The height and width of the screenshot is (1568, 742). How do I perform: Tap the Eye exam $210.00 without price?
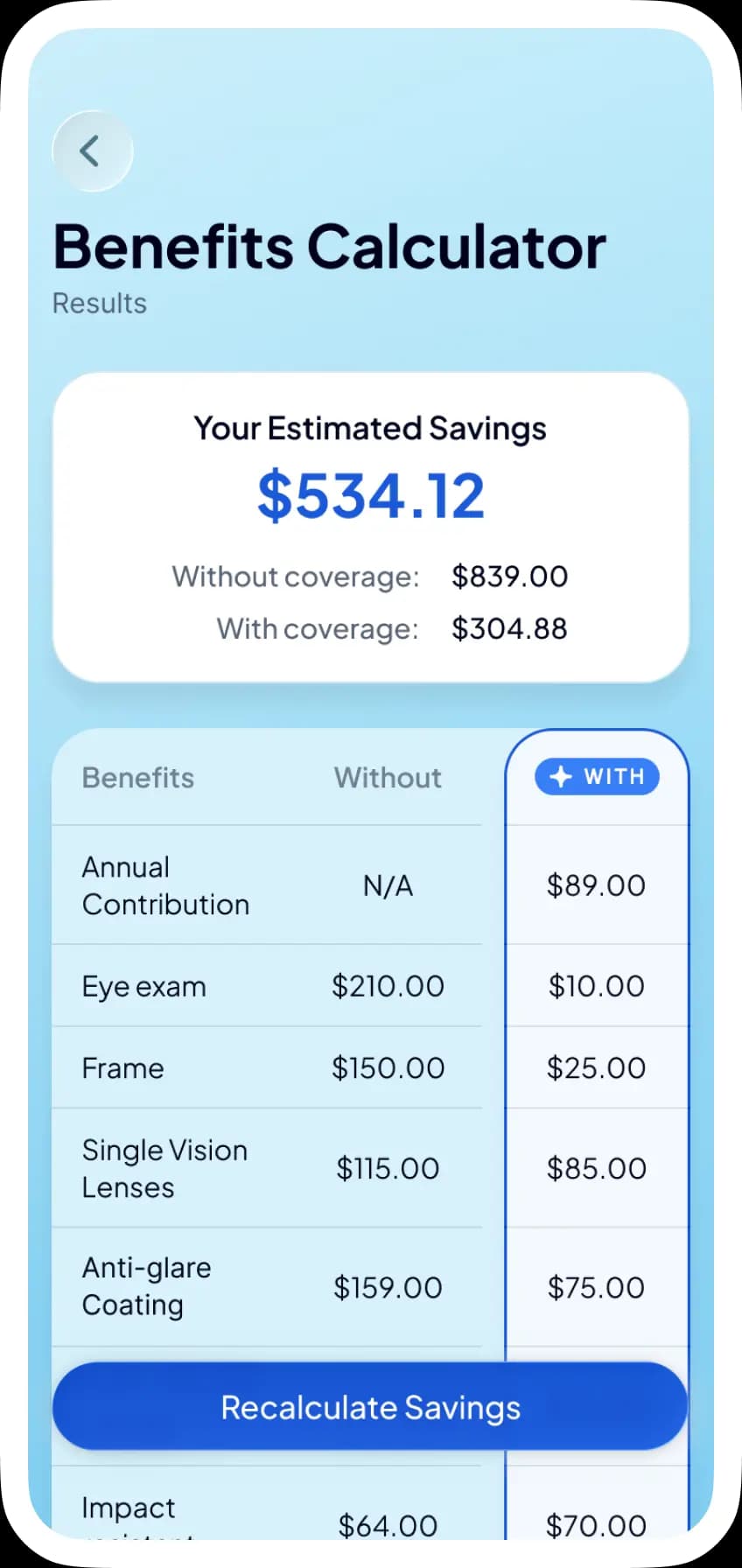point(388,986)
